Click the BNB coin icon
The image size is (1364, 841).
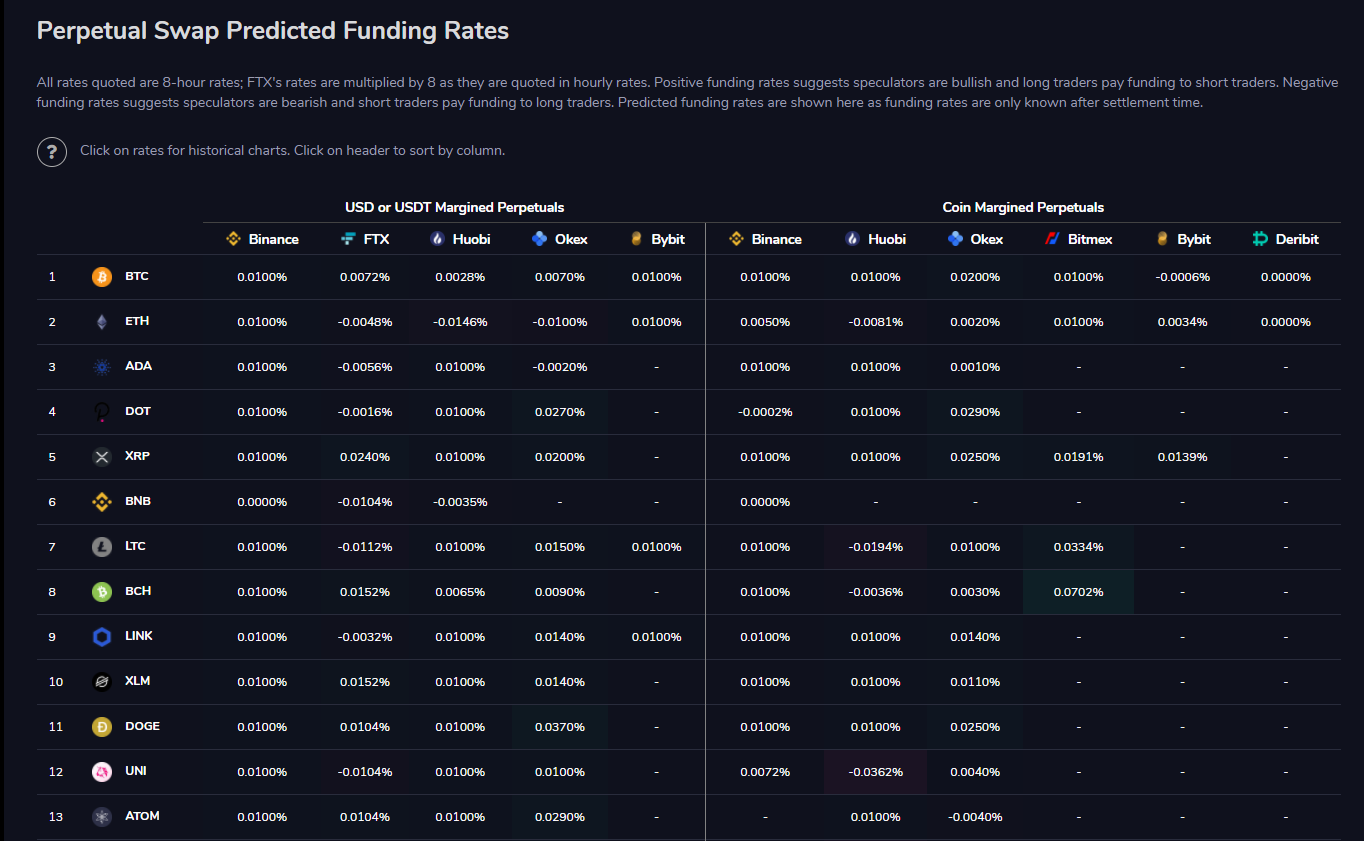tap(102, 502)
